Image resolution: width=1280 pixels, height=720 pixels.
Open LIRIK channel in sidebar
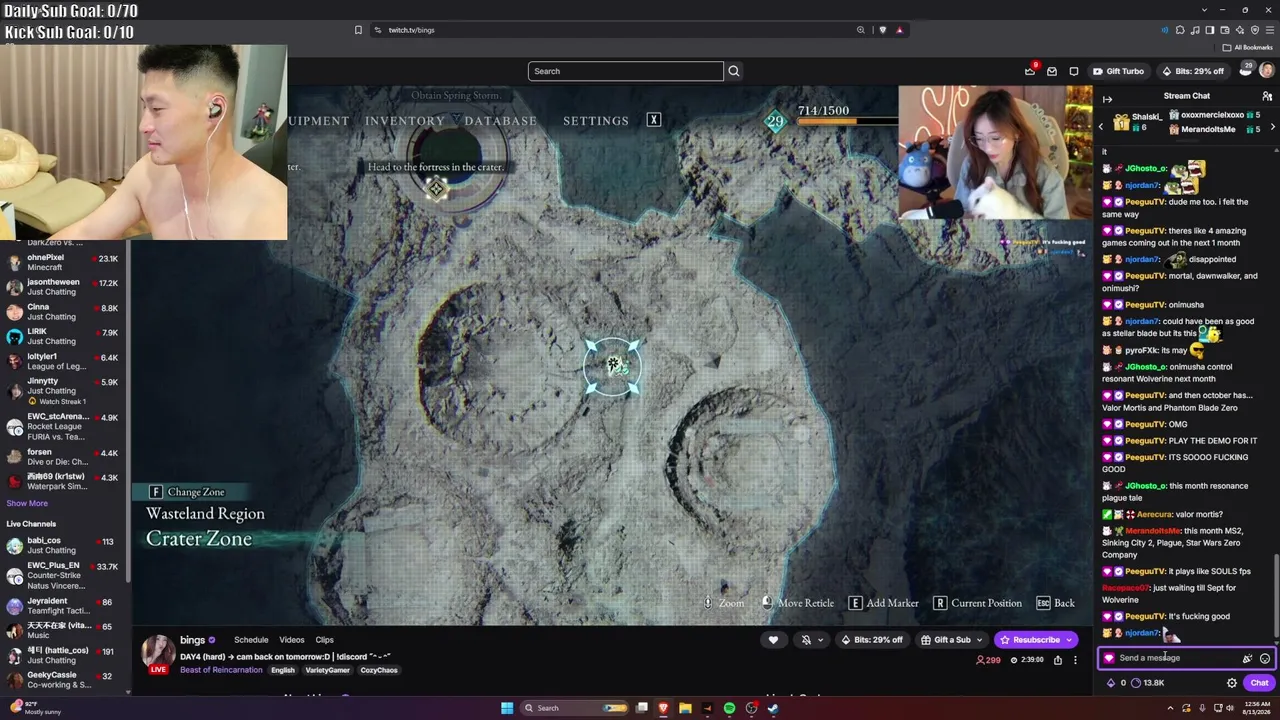(65, 336)
